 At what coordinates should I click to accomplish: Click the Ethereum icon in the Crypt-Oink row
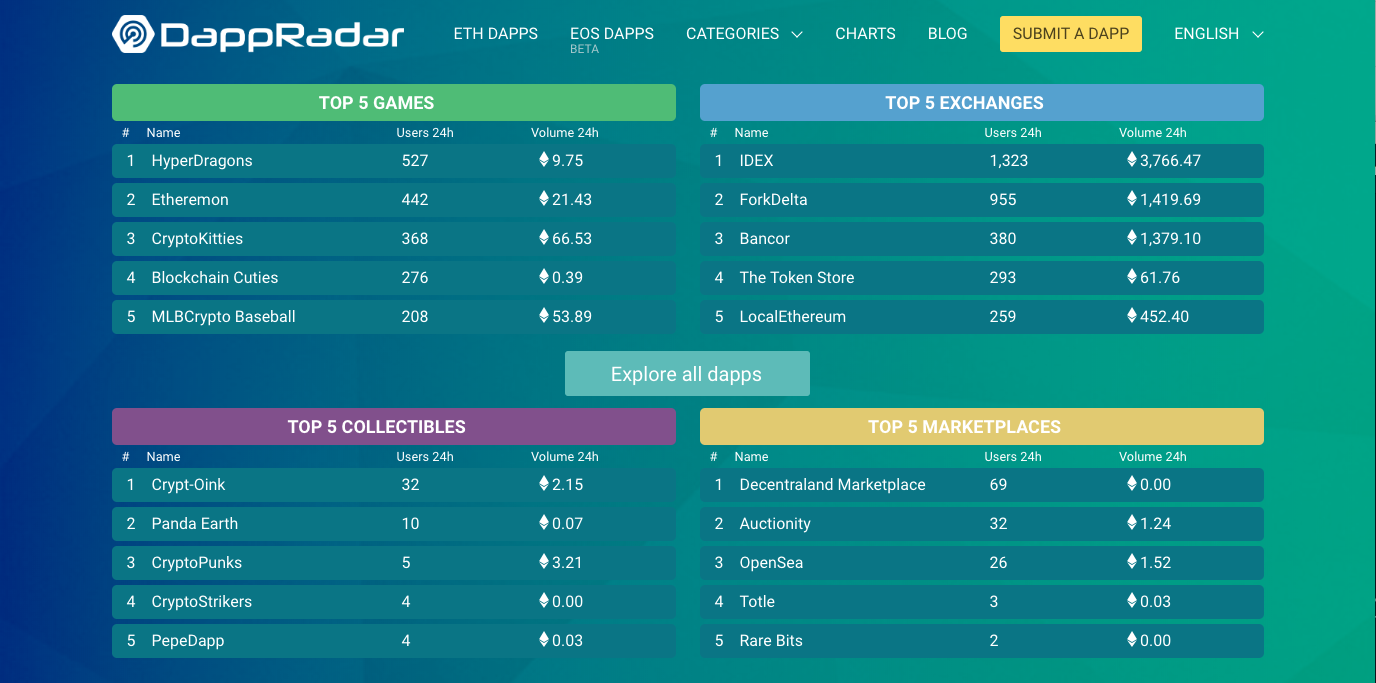tap(544, 484)
